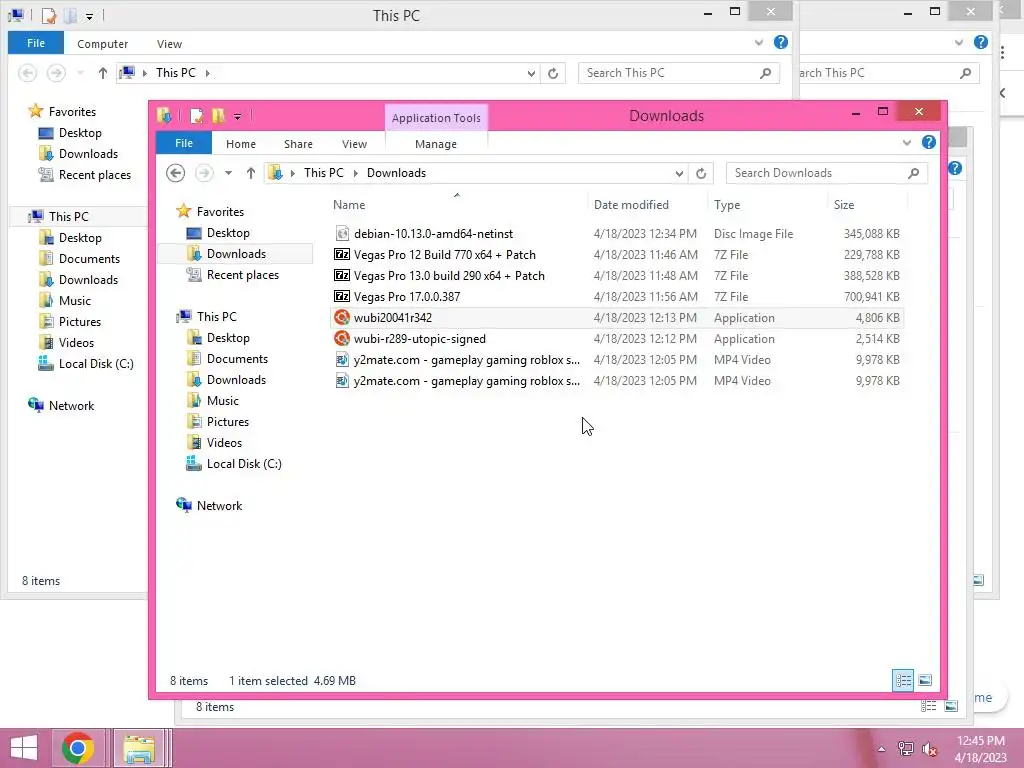1024x768 pixels.
Task: Open the Computer tab in This PC window
Action: [x=103, y=44]
